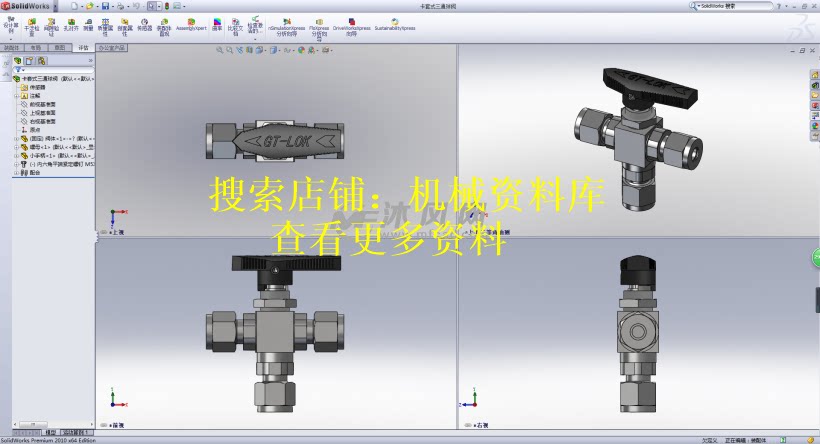Open the Clearance Verification tool (间隙验证)
This screenshot has height=444, width=820.
[51, 27]
